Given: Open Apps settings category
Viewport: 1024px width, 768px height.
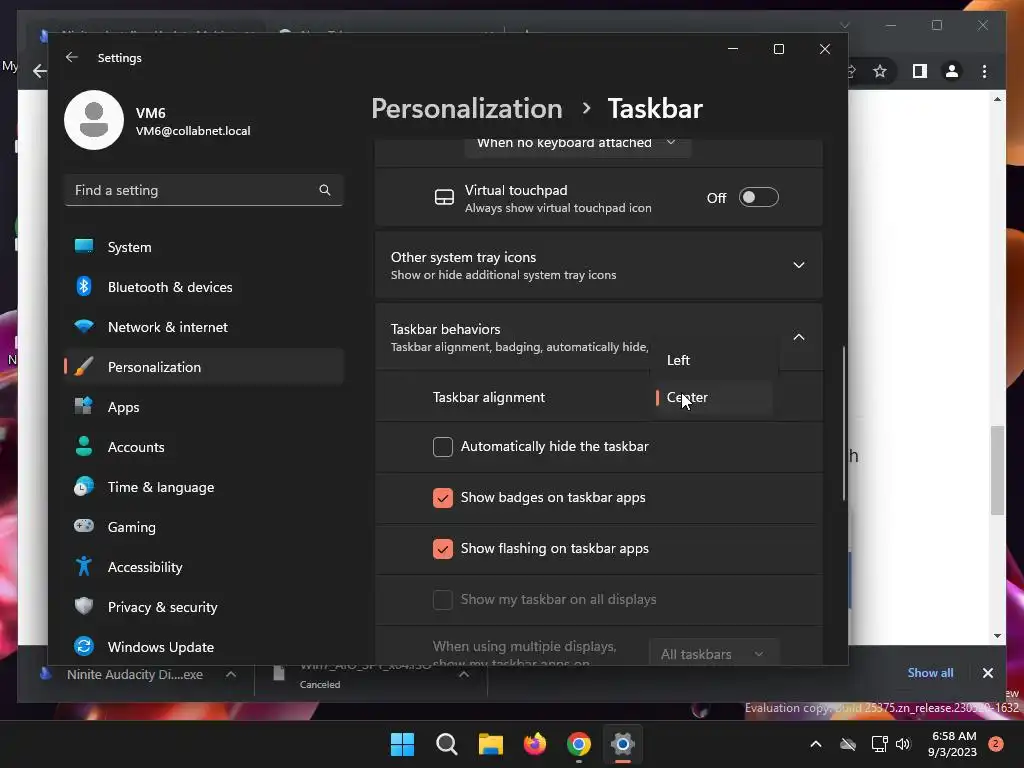Looking at the screenshot, I should point(204,407).
